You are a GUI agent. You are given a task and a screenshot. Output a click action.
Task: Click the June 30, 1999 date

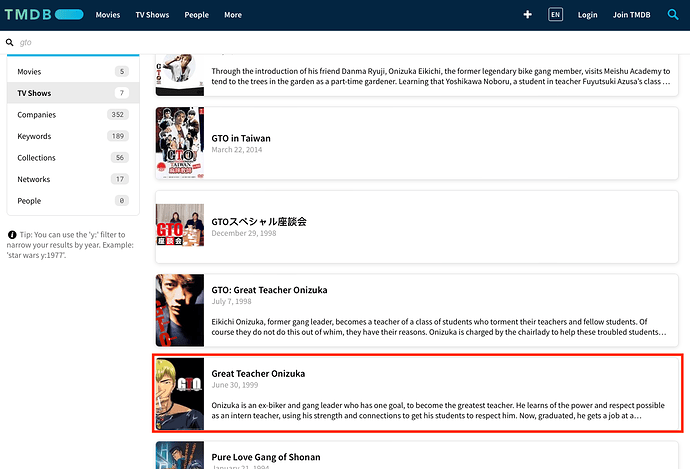pyautogui.click(x=235, y=385)
